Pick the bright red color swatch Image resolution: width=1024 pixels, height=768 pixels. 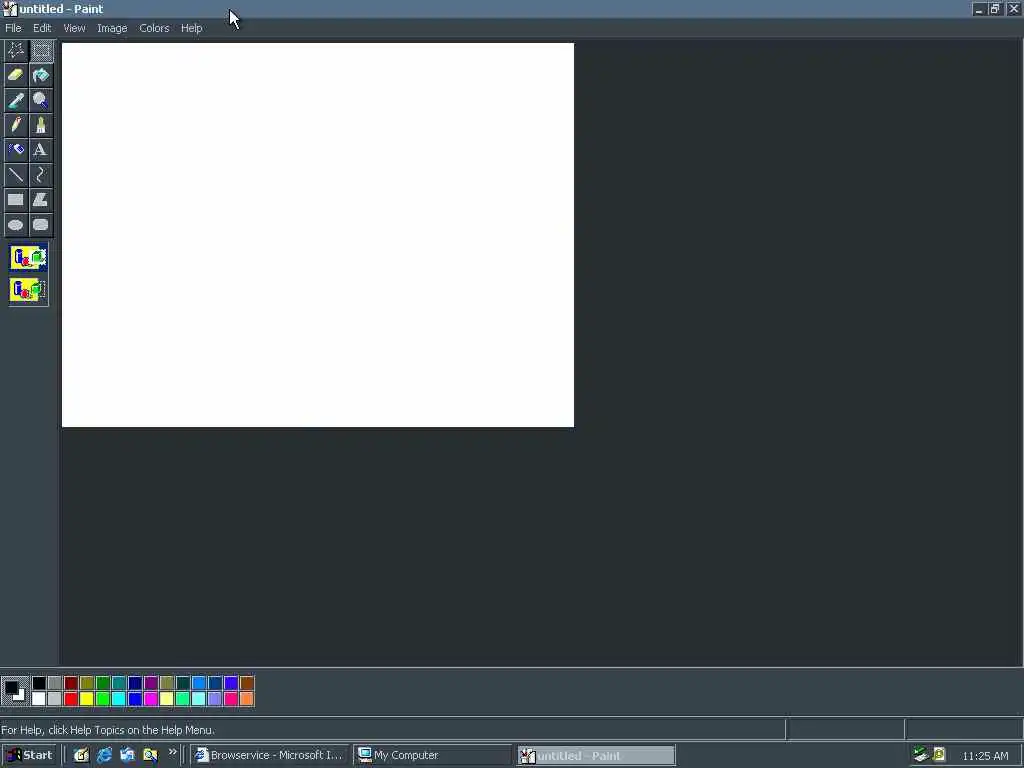[71, 699]
